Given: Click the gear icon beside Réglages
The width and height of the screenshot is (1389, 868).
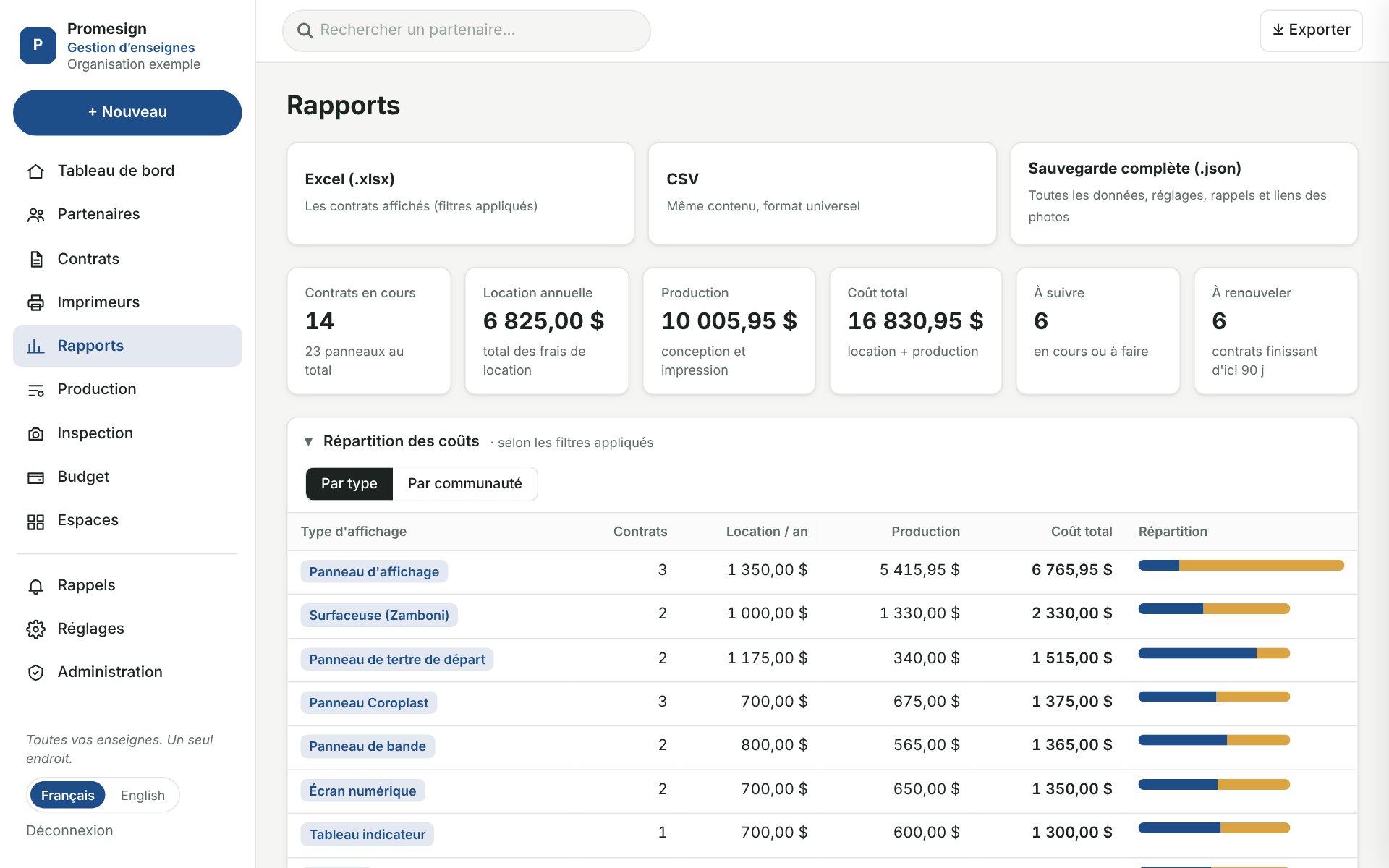Looking at the screenshot, I should [35, 629].
